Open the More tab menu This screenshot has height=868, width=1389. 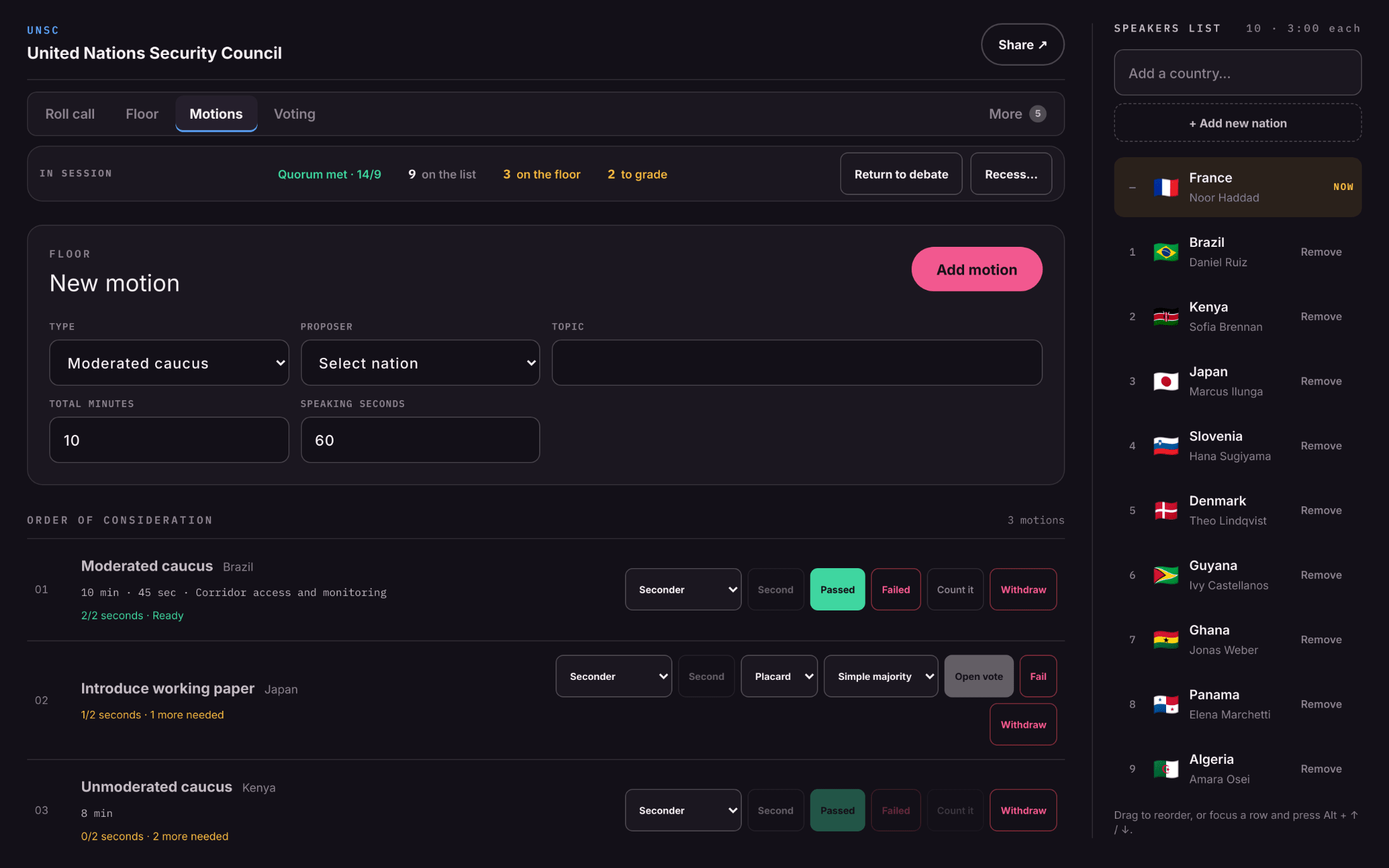(1017, 114)
